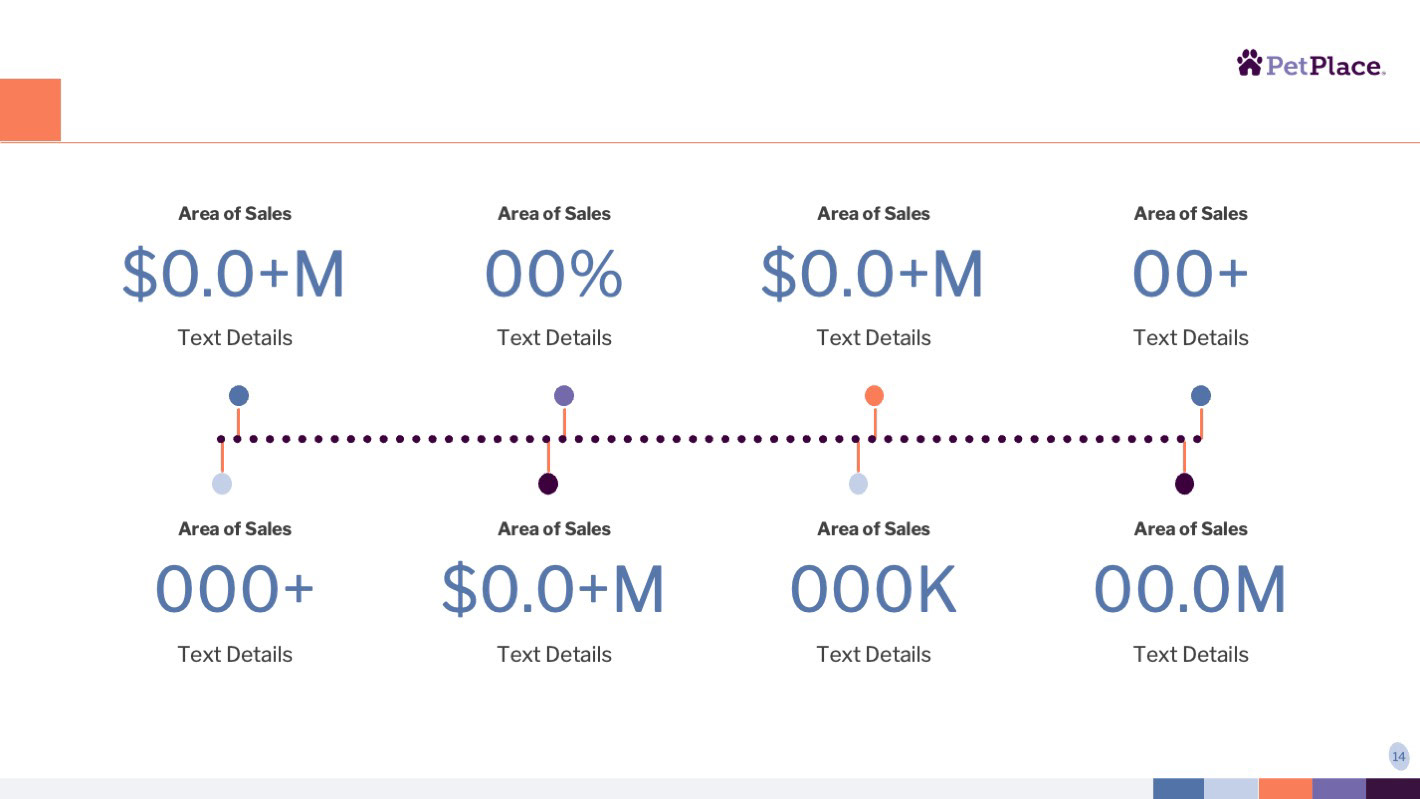1420x799 pixels.
Task: Pick the purple footer swatch
Action: [1339, 789]
